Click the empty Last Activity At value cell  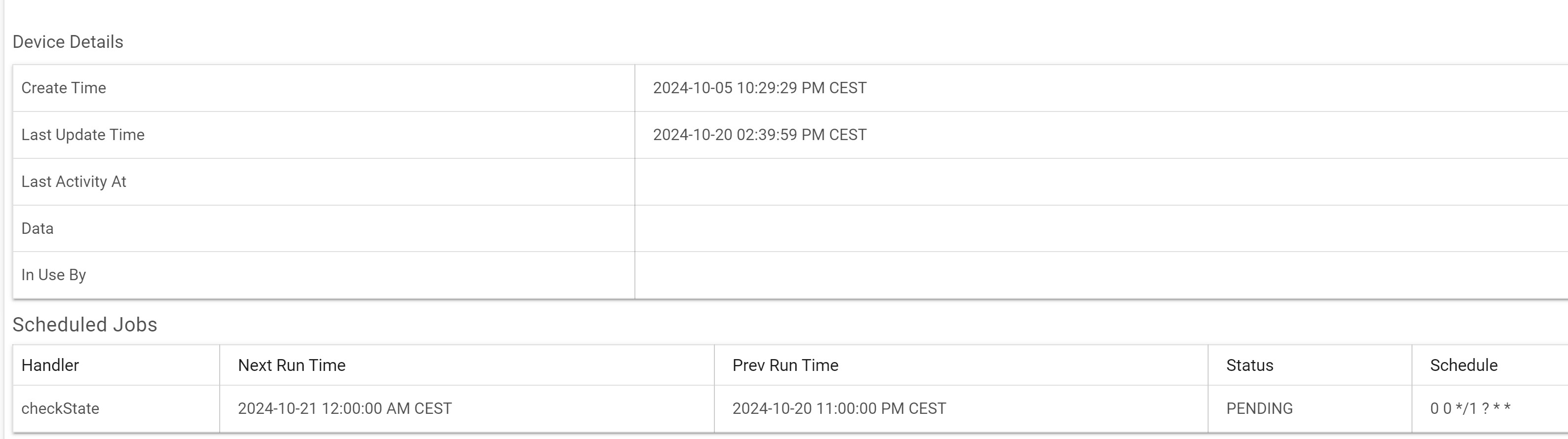1096,182
